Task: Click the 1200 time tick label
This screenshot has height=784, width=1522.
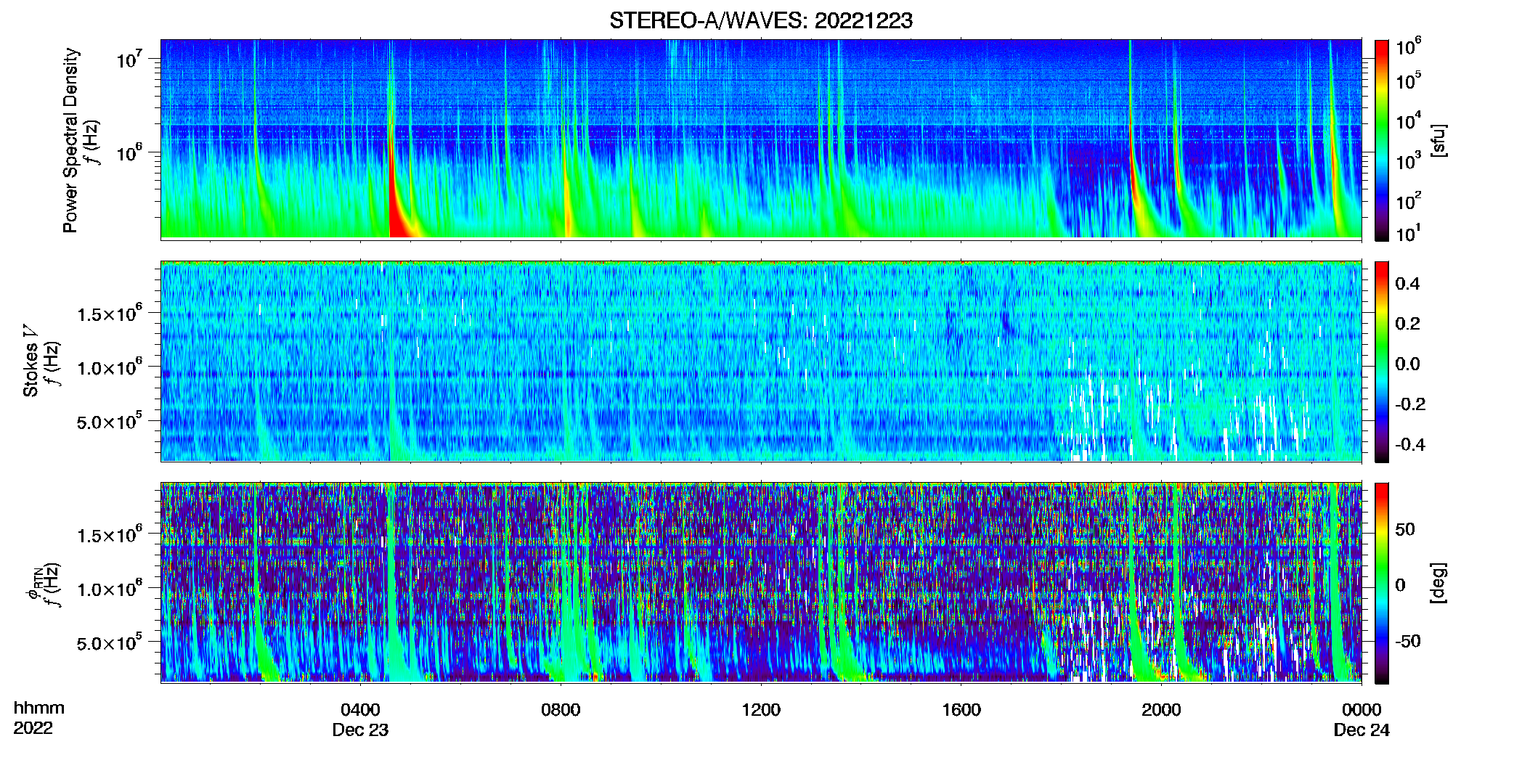Action: pyautogui.click(x=761, y=710)
